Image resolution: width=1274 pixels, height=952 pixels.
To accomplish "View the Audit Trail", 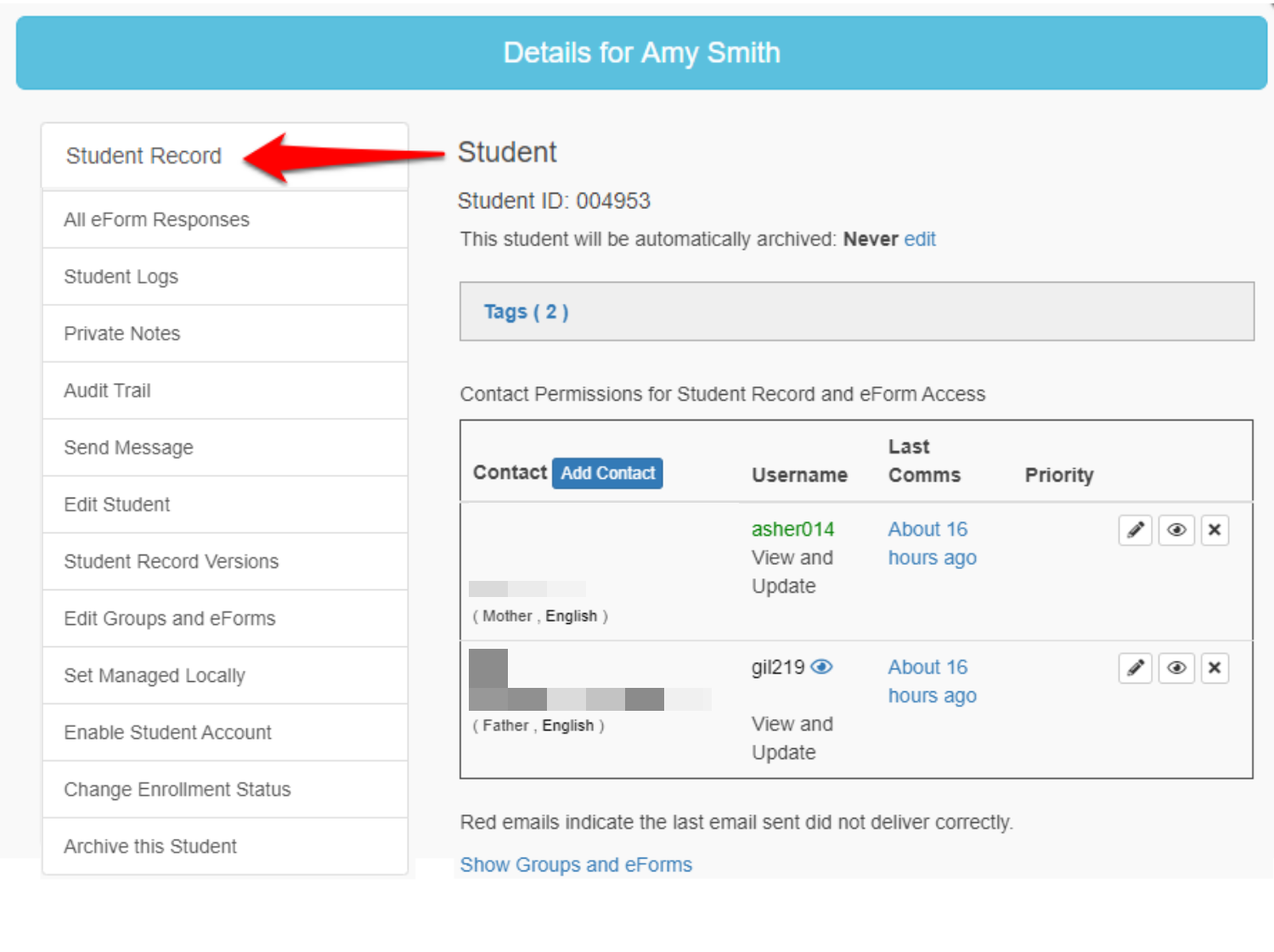I will [x=107, y=391].
